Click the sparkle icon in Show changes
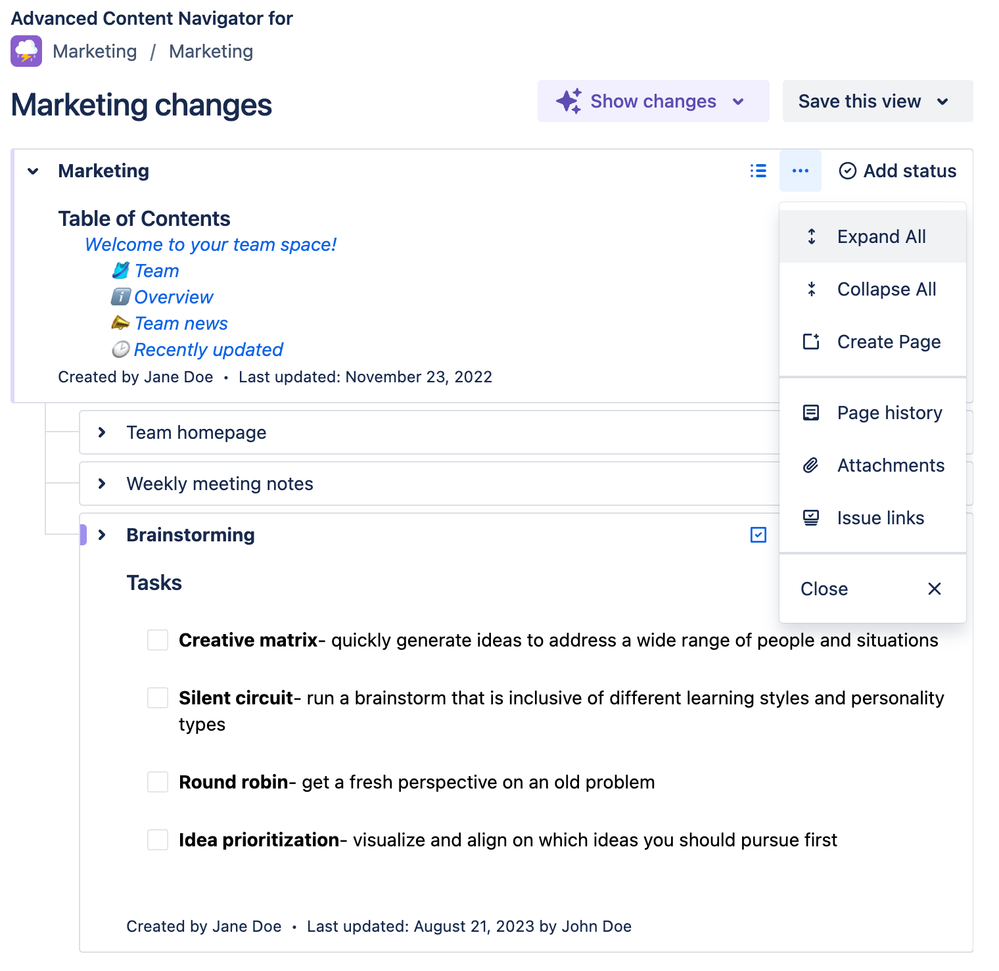Viewport: 999px width, 971px height. point(568,101)
